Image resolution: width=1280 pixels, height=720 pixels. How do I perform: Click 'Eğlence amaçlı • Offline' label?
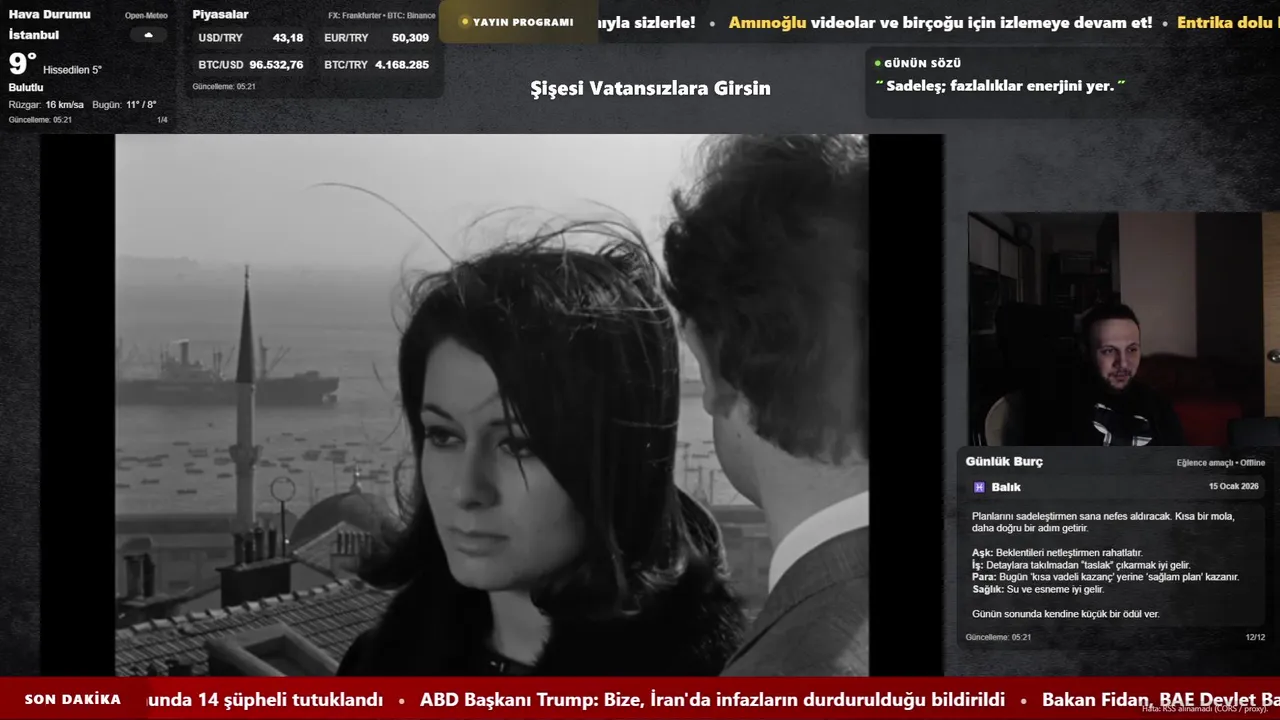coord(1221,463)
